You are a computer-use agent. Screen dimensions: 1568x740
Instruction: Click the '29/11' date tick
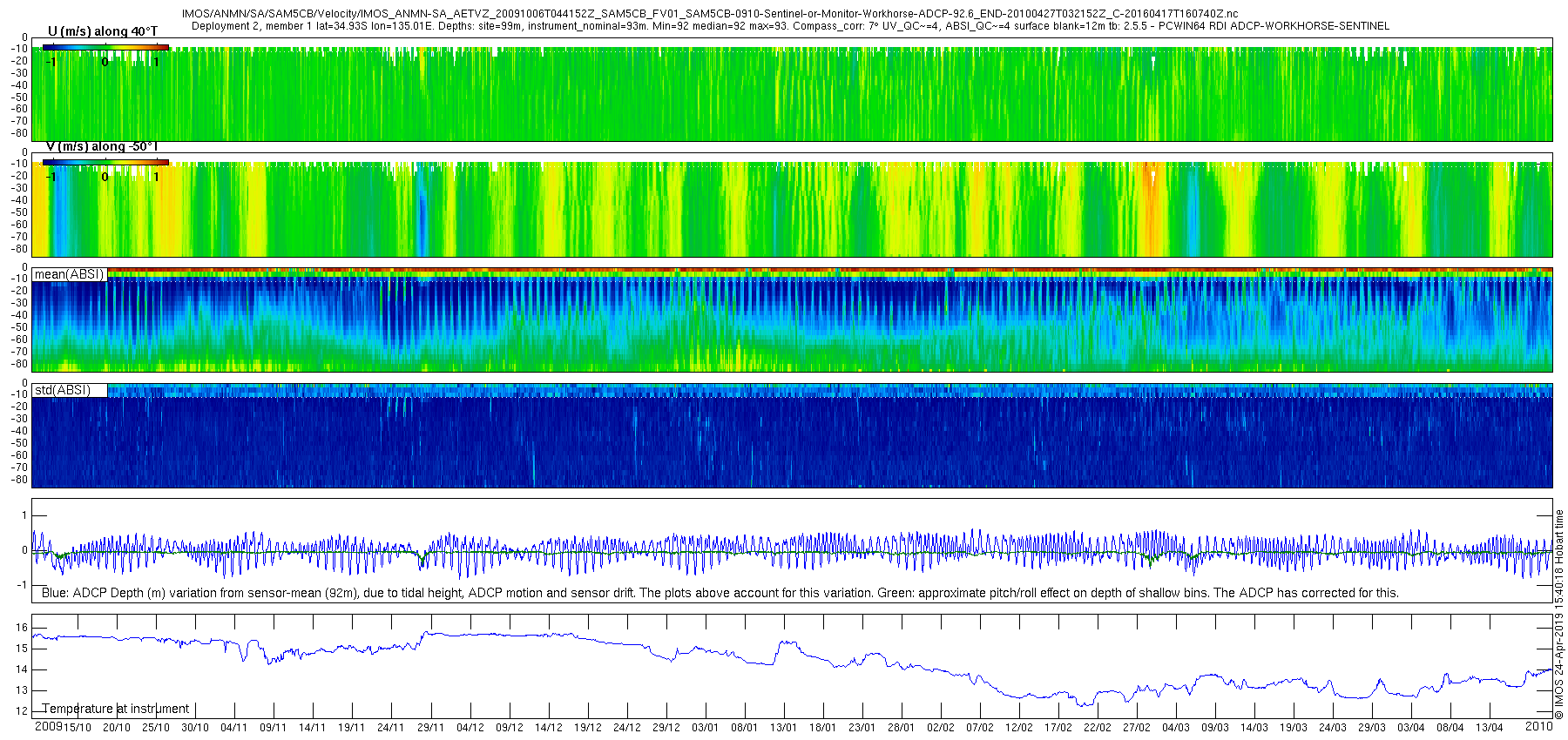pyautogui.click(x=430, y=727)
